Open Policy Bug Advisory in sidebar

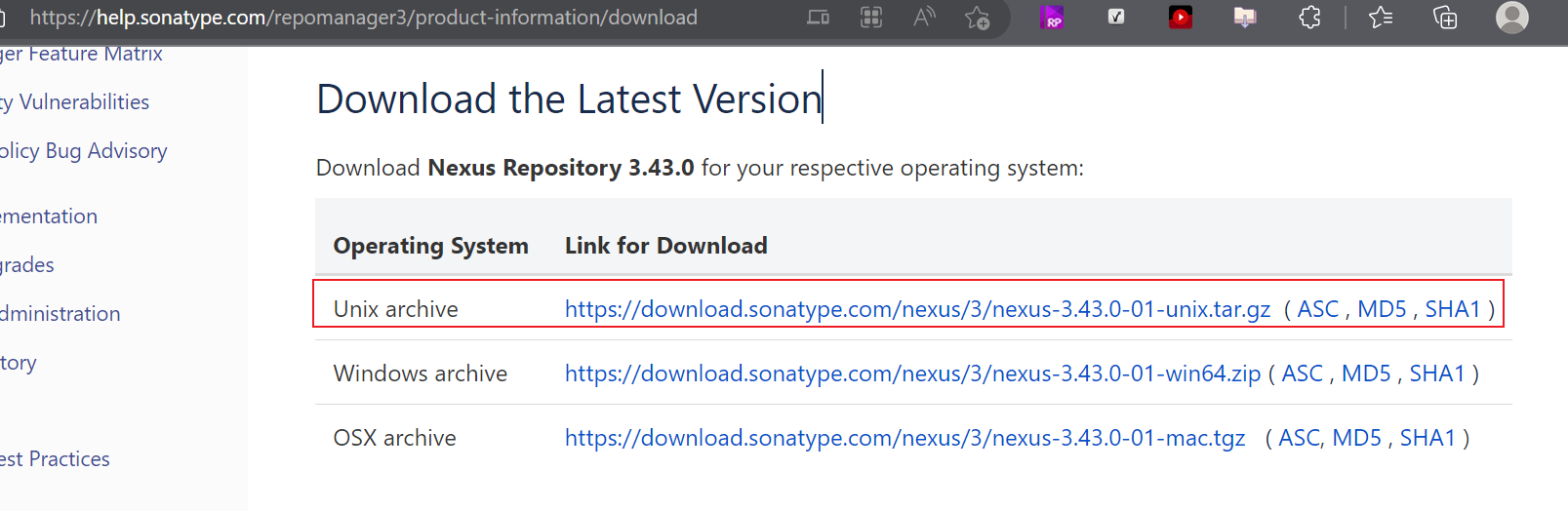click(84, 151)
